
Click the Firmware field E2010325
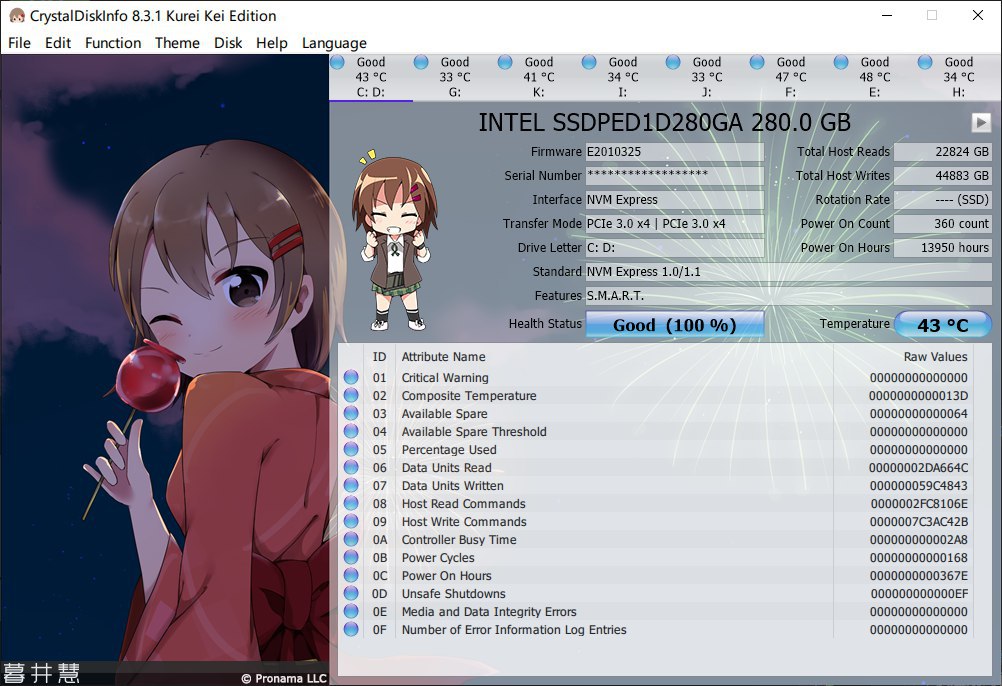[675, 151]
